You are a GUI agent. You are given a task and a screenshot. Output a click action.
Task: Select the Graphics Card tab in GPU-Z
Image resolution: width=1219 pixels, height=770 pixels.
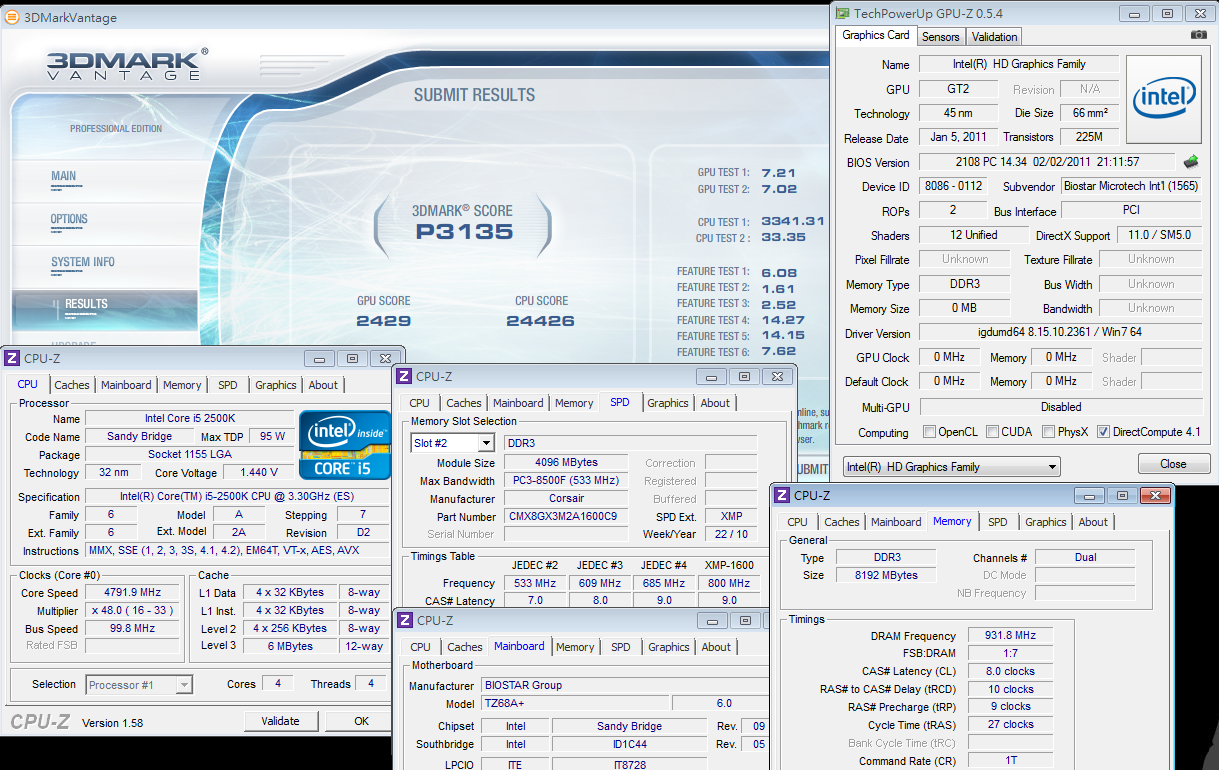tap(876, 35)
